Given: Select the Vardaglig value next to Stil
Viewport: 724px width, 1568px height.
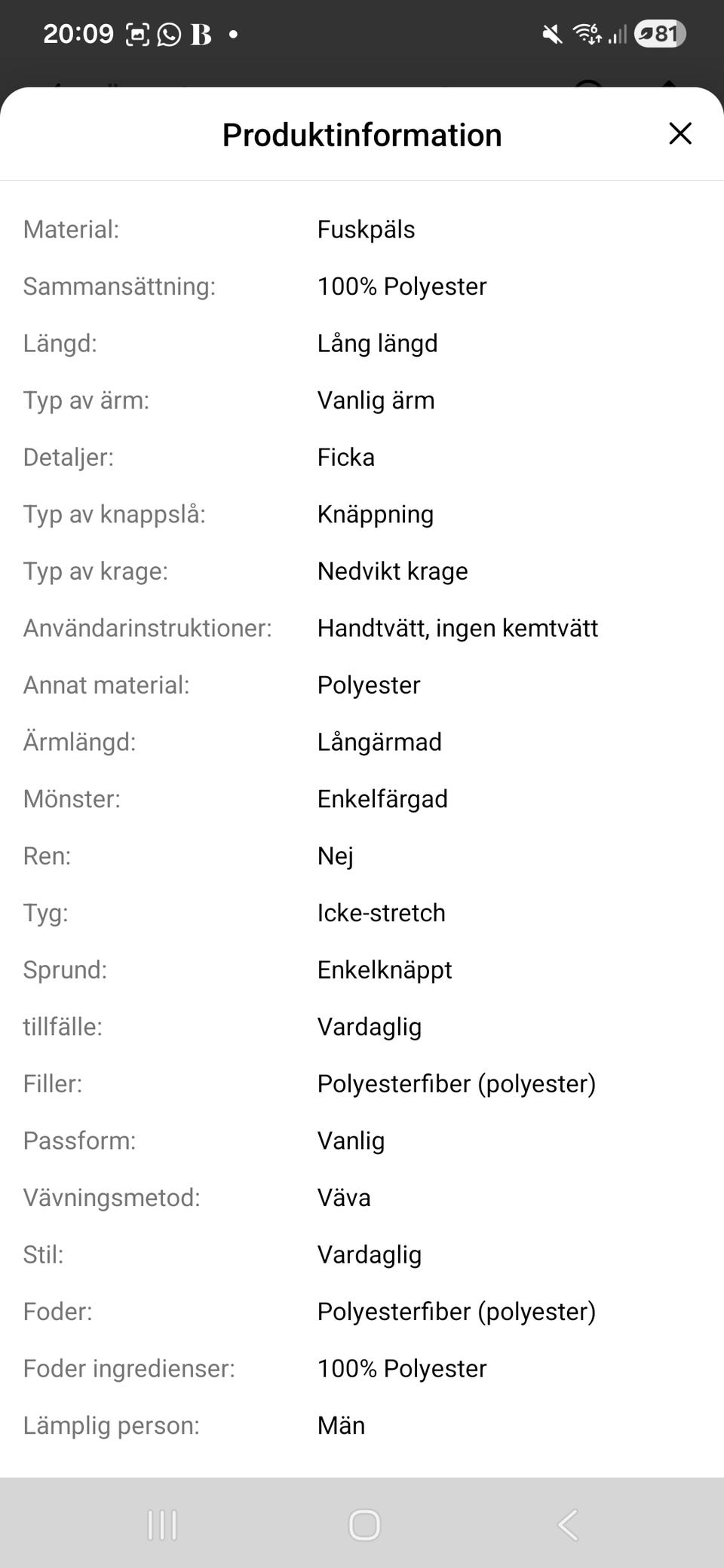Looking at the screenshot, I should [x=369, y=1254].
